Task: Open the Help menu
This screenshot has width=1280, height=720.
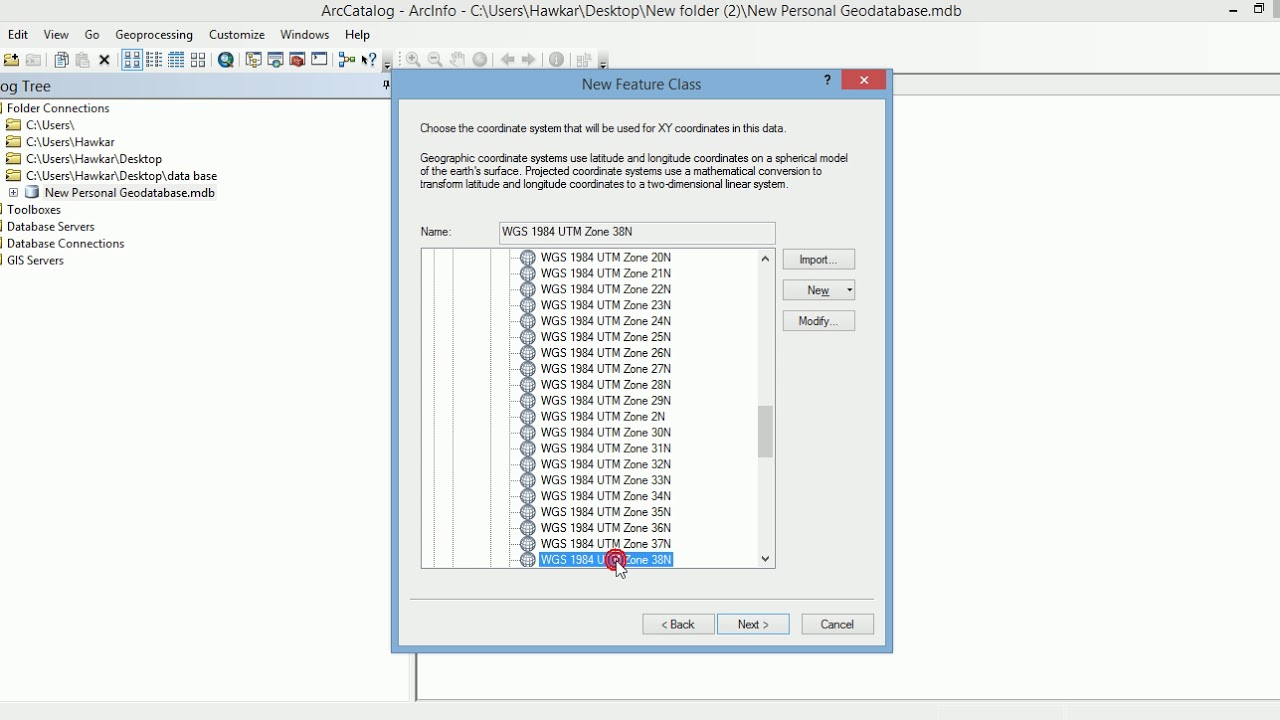Action: 357,34
